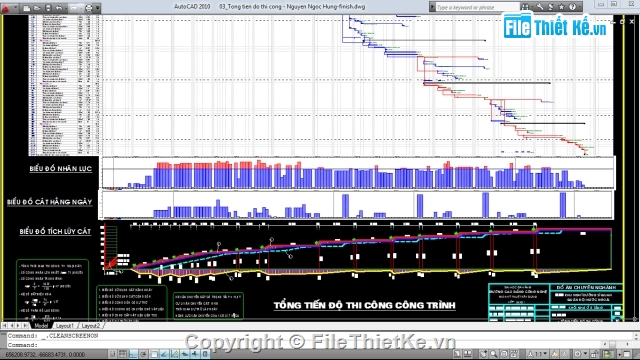This screenshot has width=640, height=360.
Task: Click the New drawing icon
Action: [x=27, y=8]
